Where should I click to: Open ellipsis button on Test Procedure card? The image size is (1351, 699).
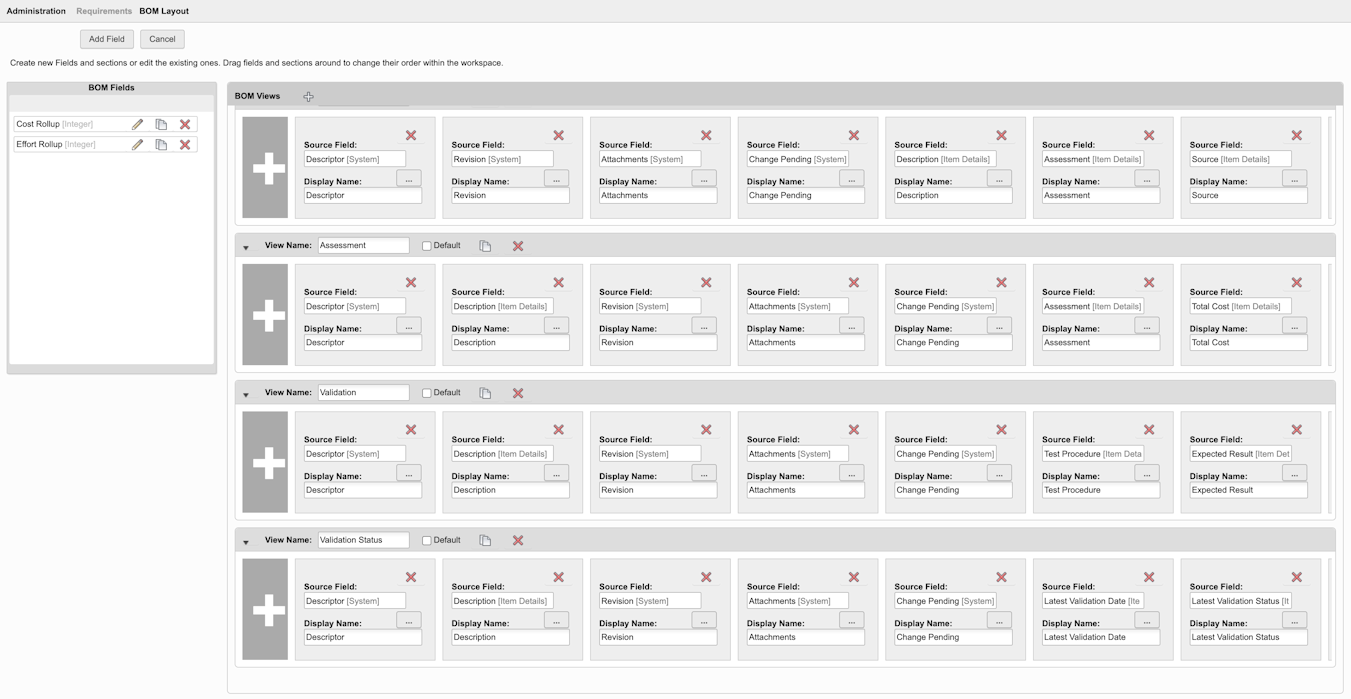click(1147, 473)
